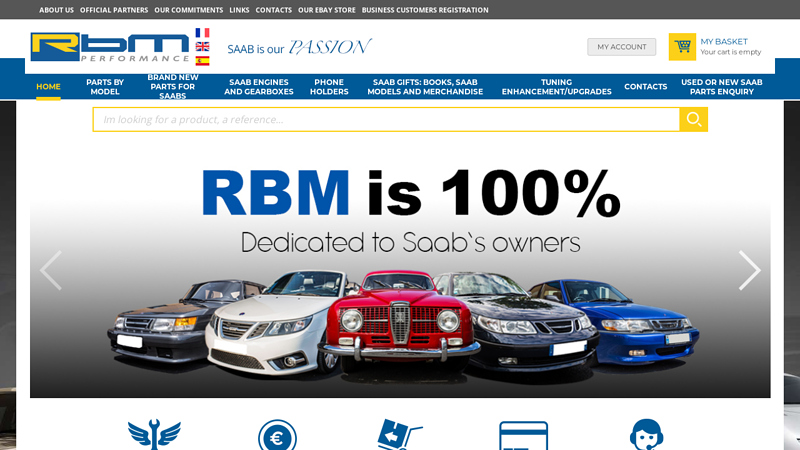Open Contacts in the top gray bar
The height and width of the screenshot is (450, 800).
coord(273,10)
